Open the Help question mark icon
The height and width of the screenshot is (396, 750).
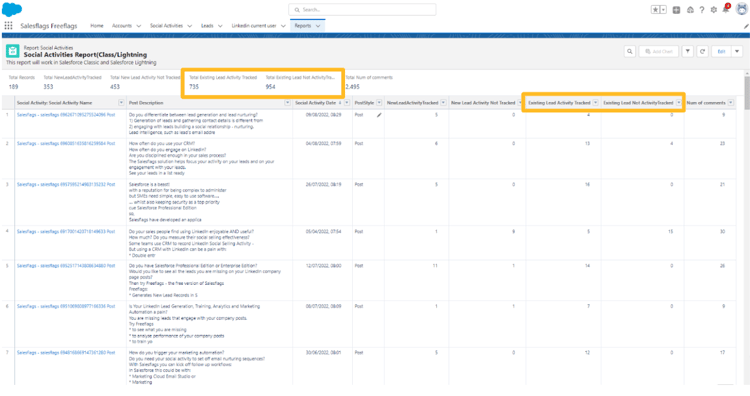(702, 10)
